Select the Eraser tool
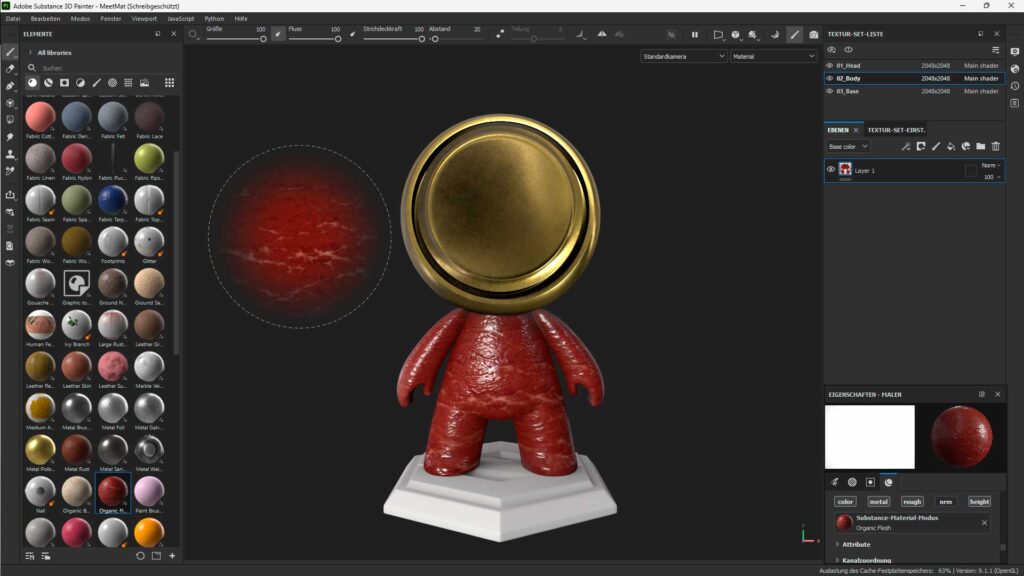This screenshot has height=576, width=1024. click(10, 69)
